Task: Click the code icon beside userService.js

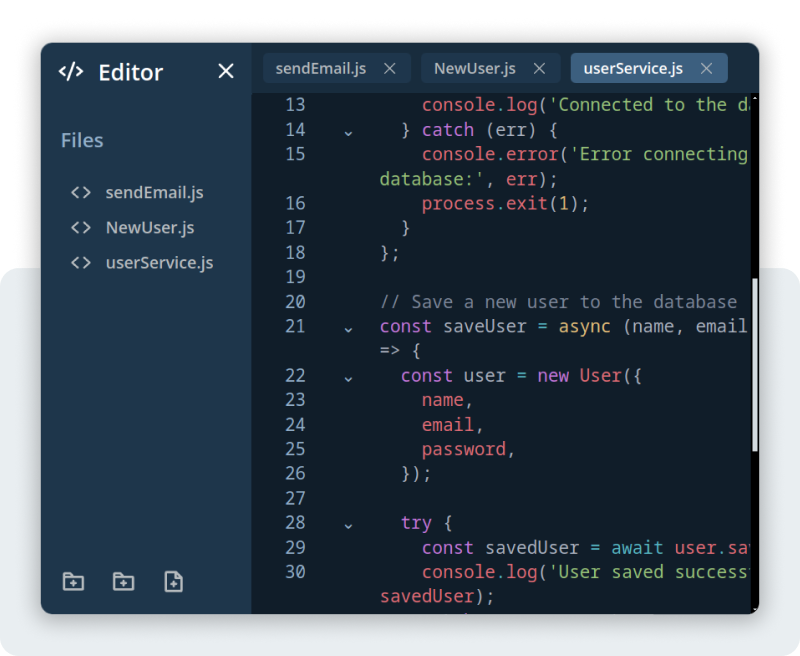Action: (80, 262)
